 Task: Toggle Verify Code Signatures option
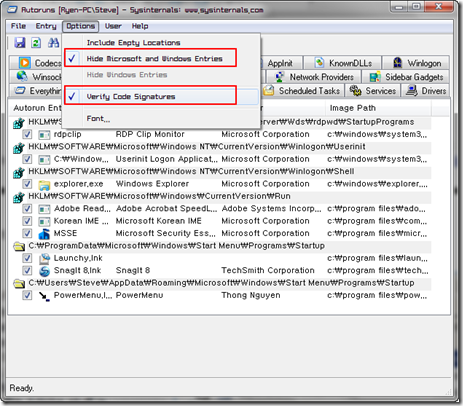pos(161,97)
